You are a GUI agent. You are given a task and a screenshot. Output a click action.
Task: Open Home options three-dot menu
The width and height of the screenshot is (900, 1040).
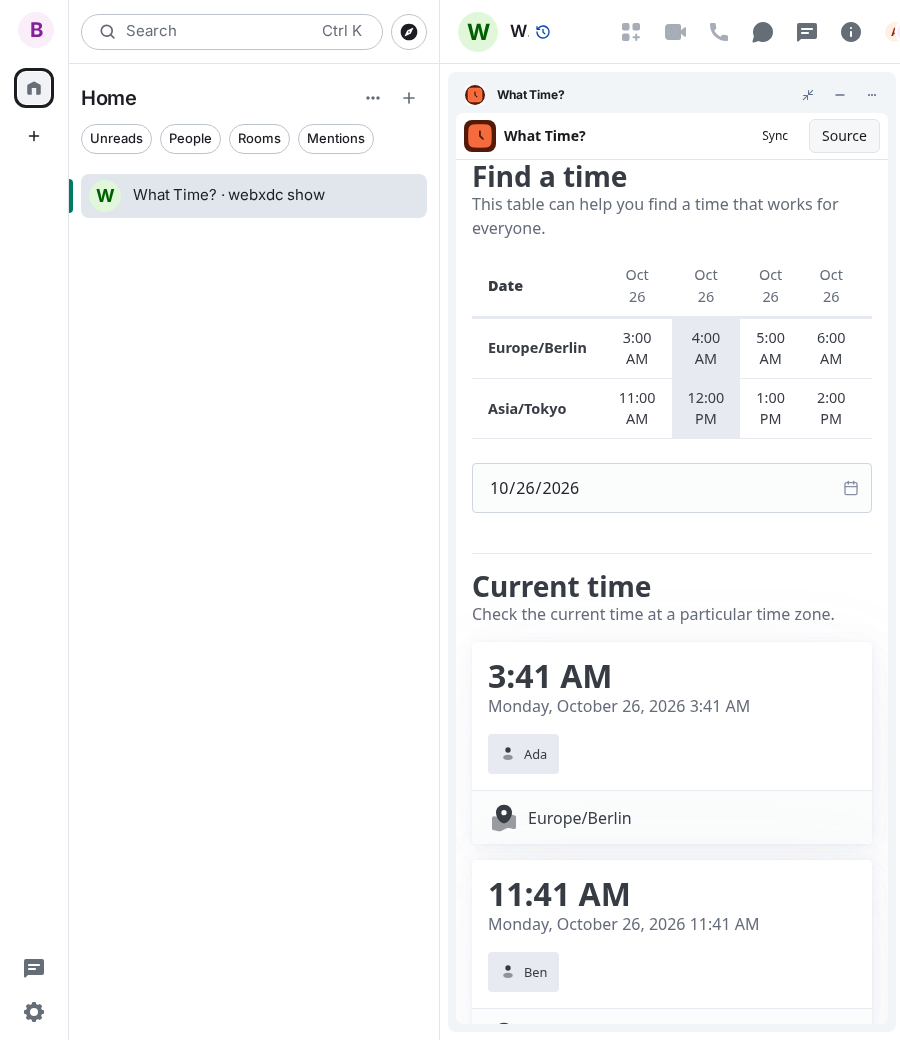(373, 98)
